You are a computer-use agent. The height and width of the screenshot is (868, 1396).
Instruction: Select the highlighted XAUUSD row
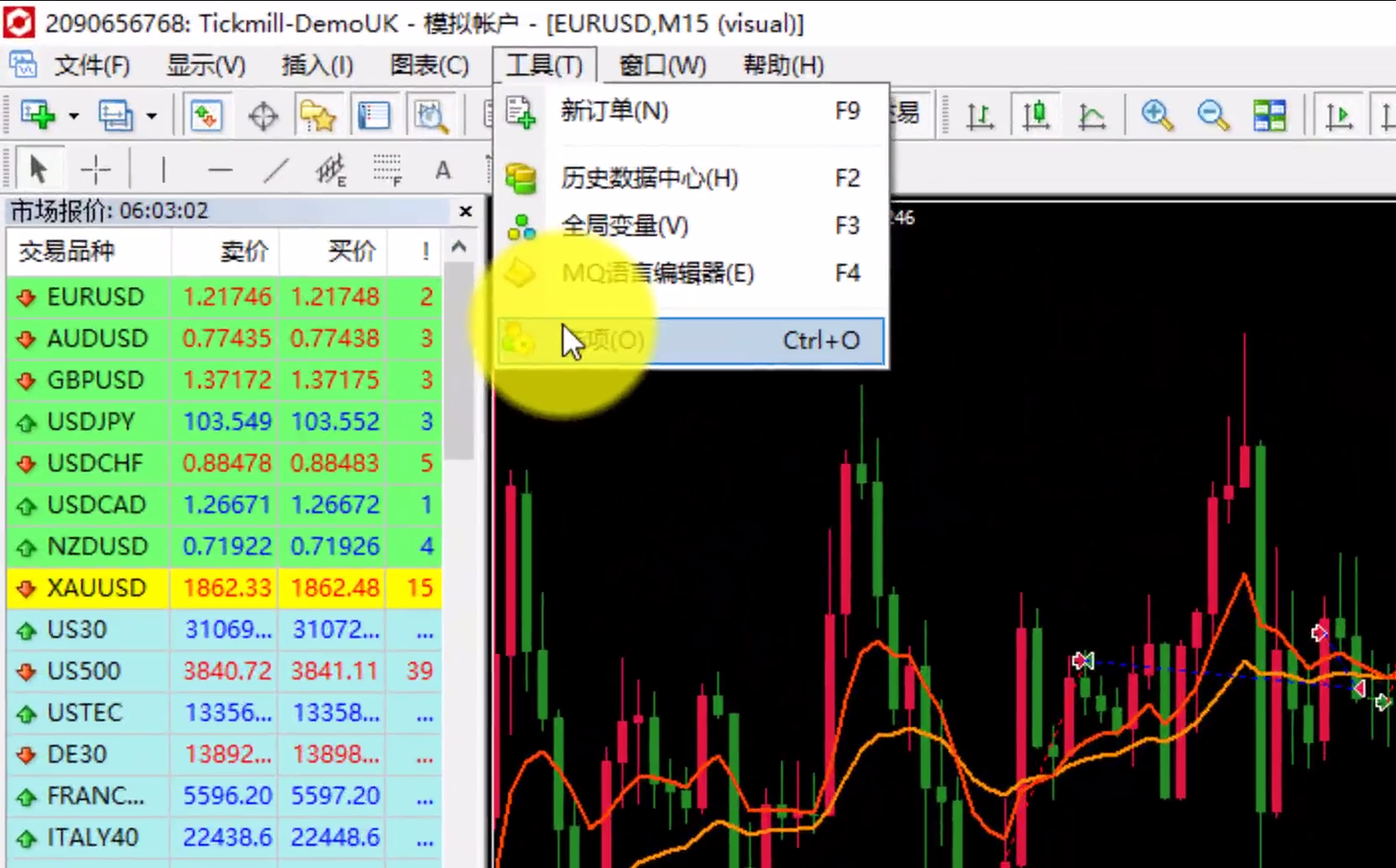coord(224,588)
